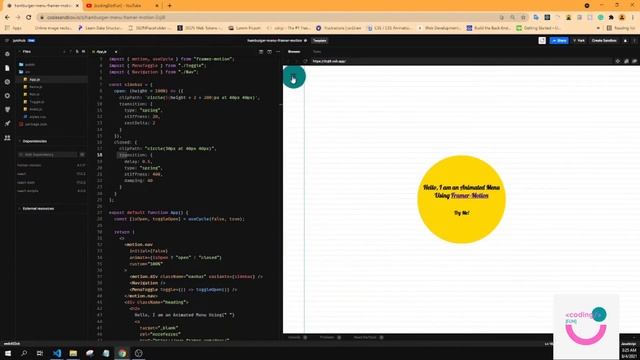Open Chrome's three-dot menu
The image size is (640, 360).
tap(633, 18)
